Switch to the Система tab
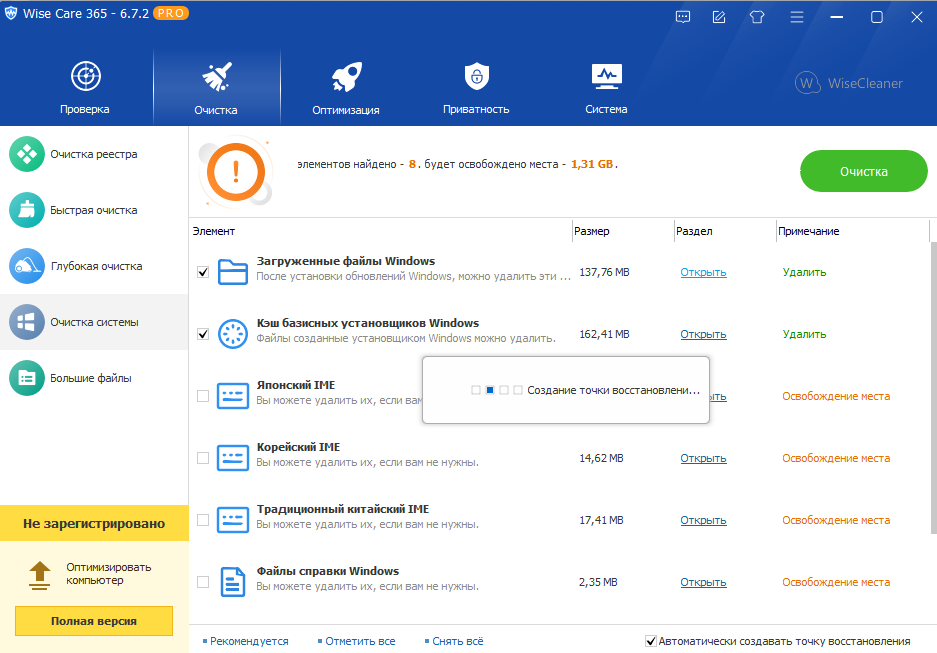This screenshot has width=937, height=653. [x=607, y=87]
